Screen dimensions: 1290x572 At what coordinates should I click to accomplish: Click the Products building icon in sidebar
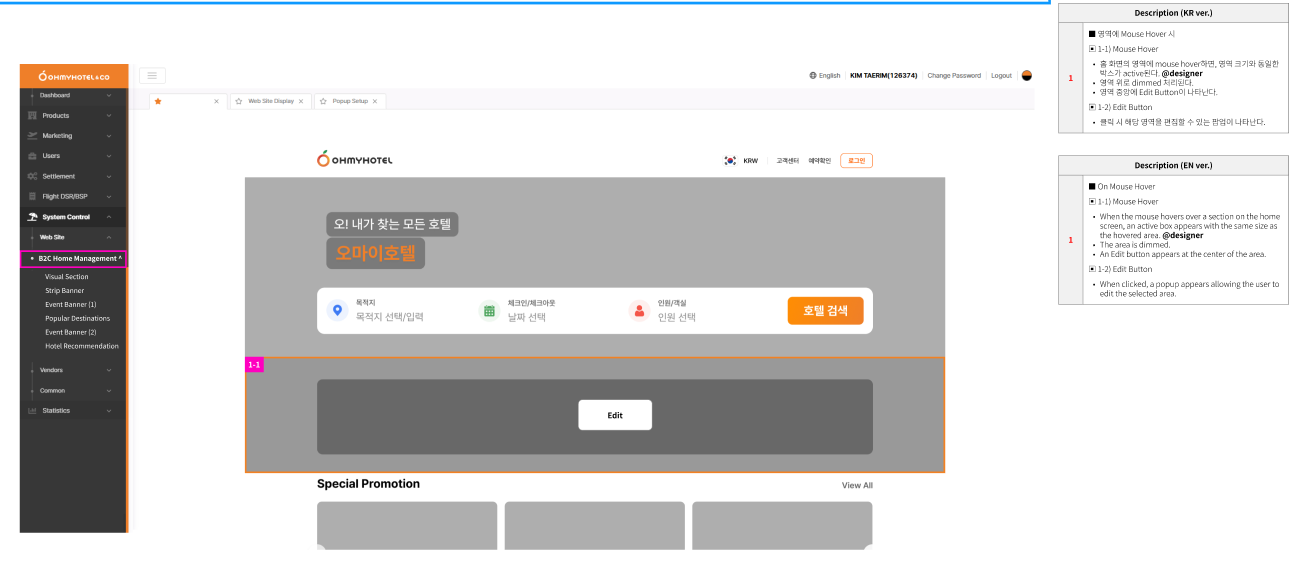(32, 116)
